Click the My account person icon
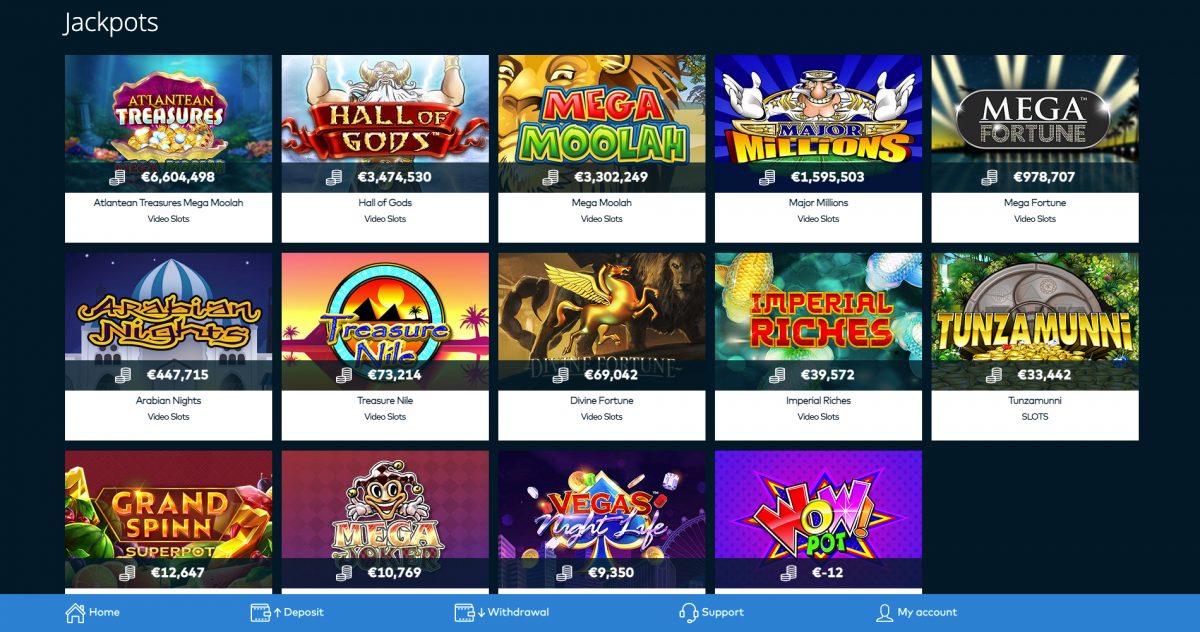The image size is (1200, 632). (x=884, y=613)
